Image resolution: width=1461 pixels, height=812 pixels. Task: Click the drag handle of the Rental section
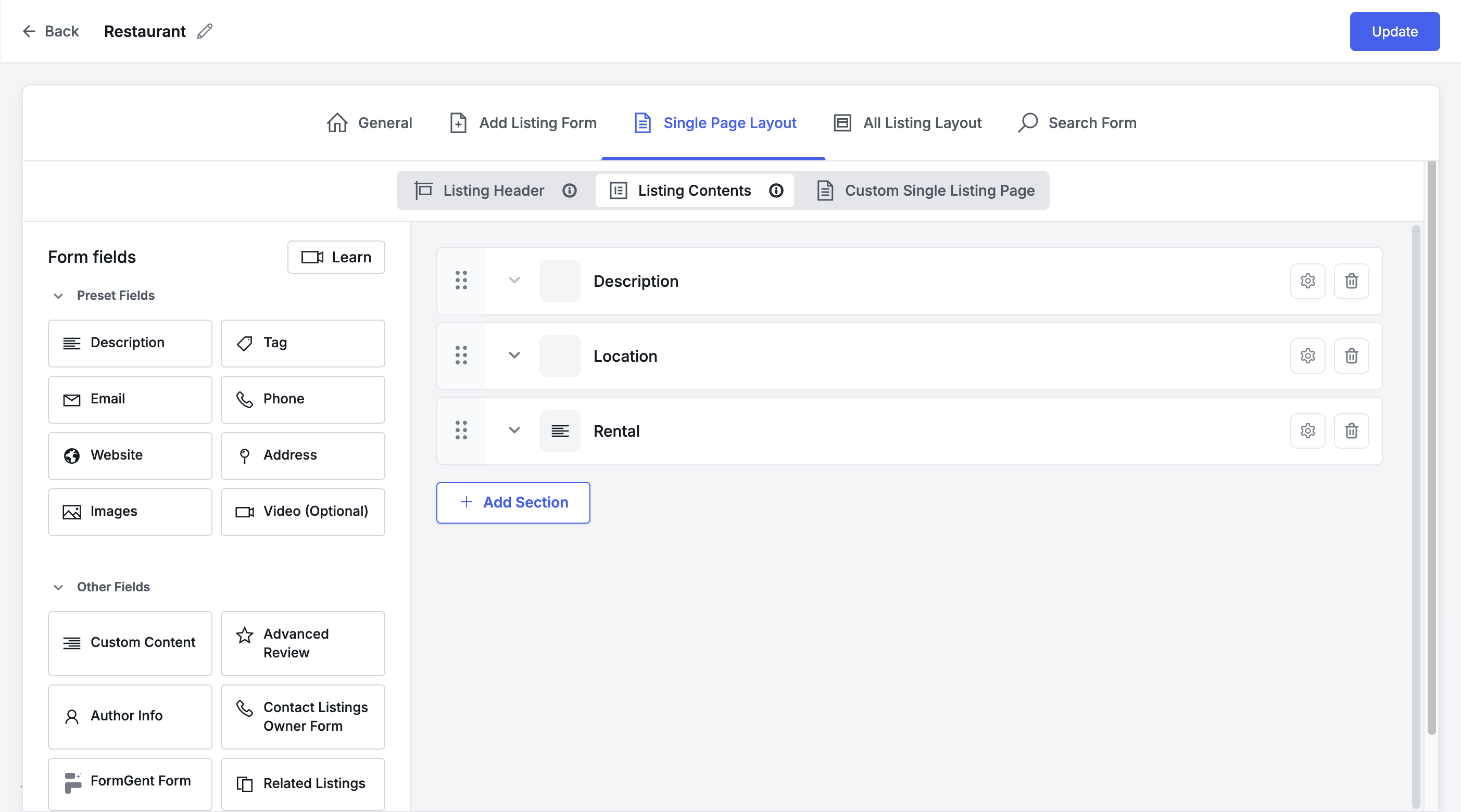tap(461, 431)
